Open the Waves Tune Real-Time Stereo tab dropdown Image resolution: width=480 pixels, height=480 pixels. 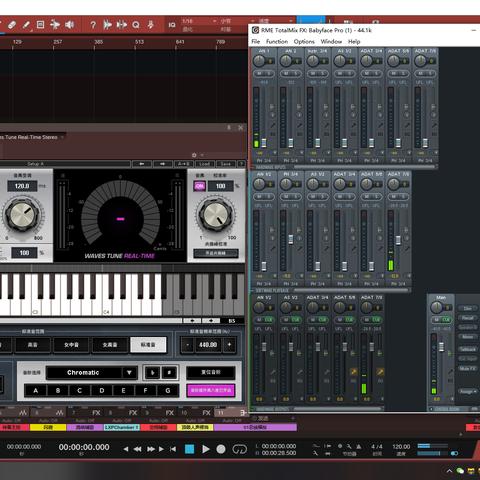(62, 137)
